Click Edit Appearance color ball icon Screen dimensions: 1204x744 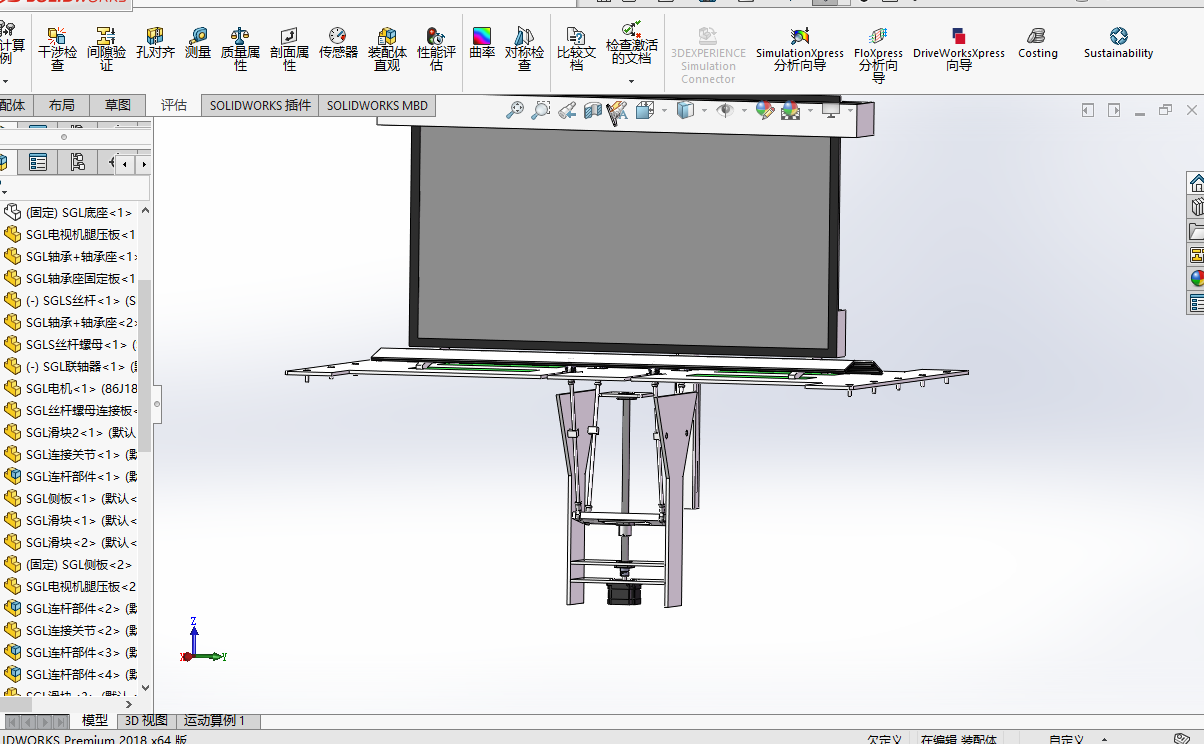[x=765, y=110]
